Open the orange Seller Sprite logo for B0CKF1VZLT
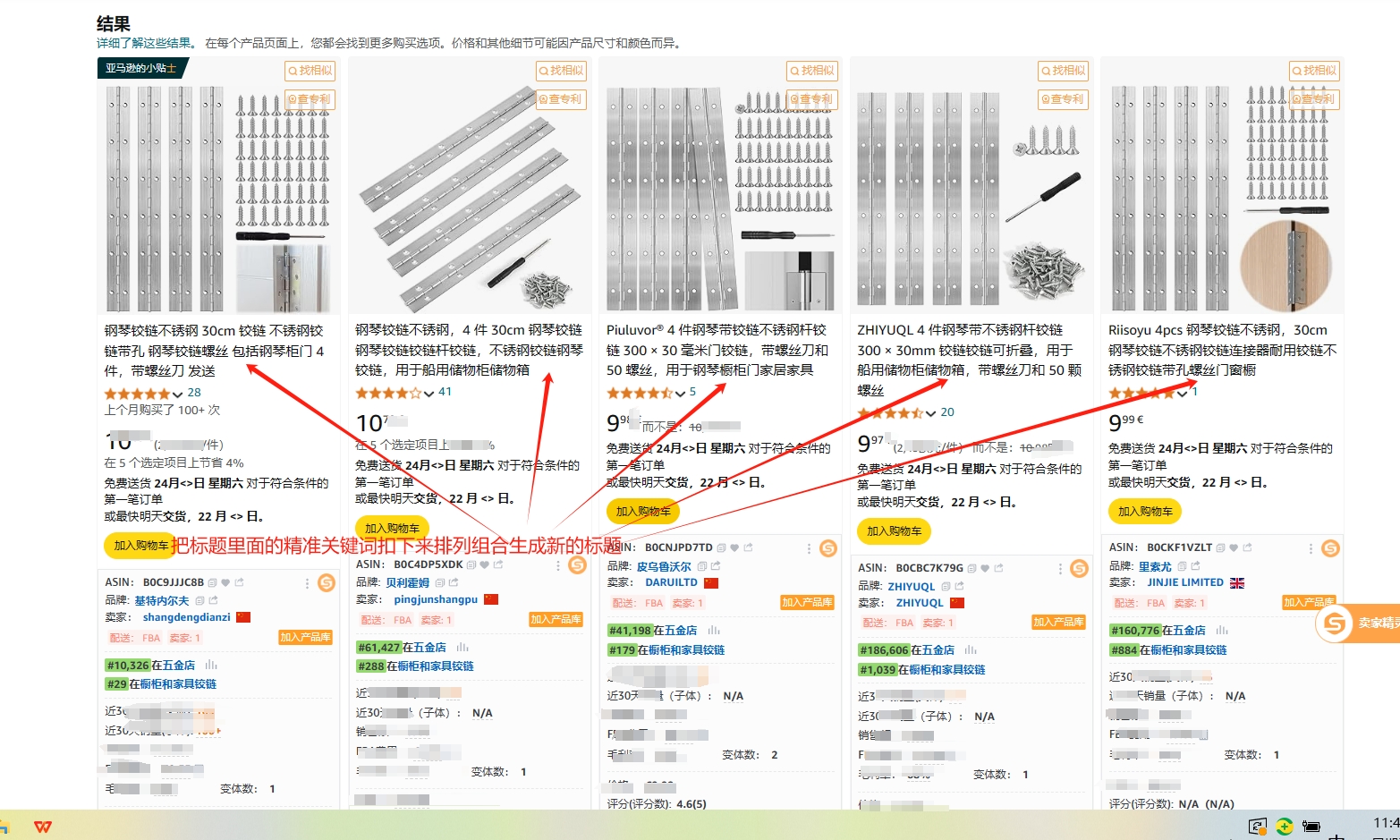1400x840 pixels. tap(1331, 548)
